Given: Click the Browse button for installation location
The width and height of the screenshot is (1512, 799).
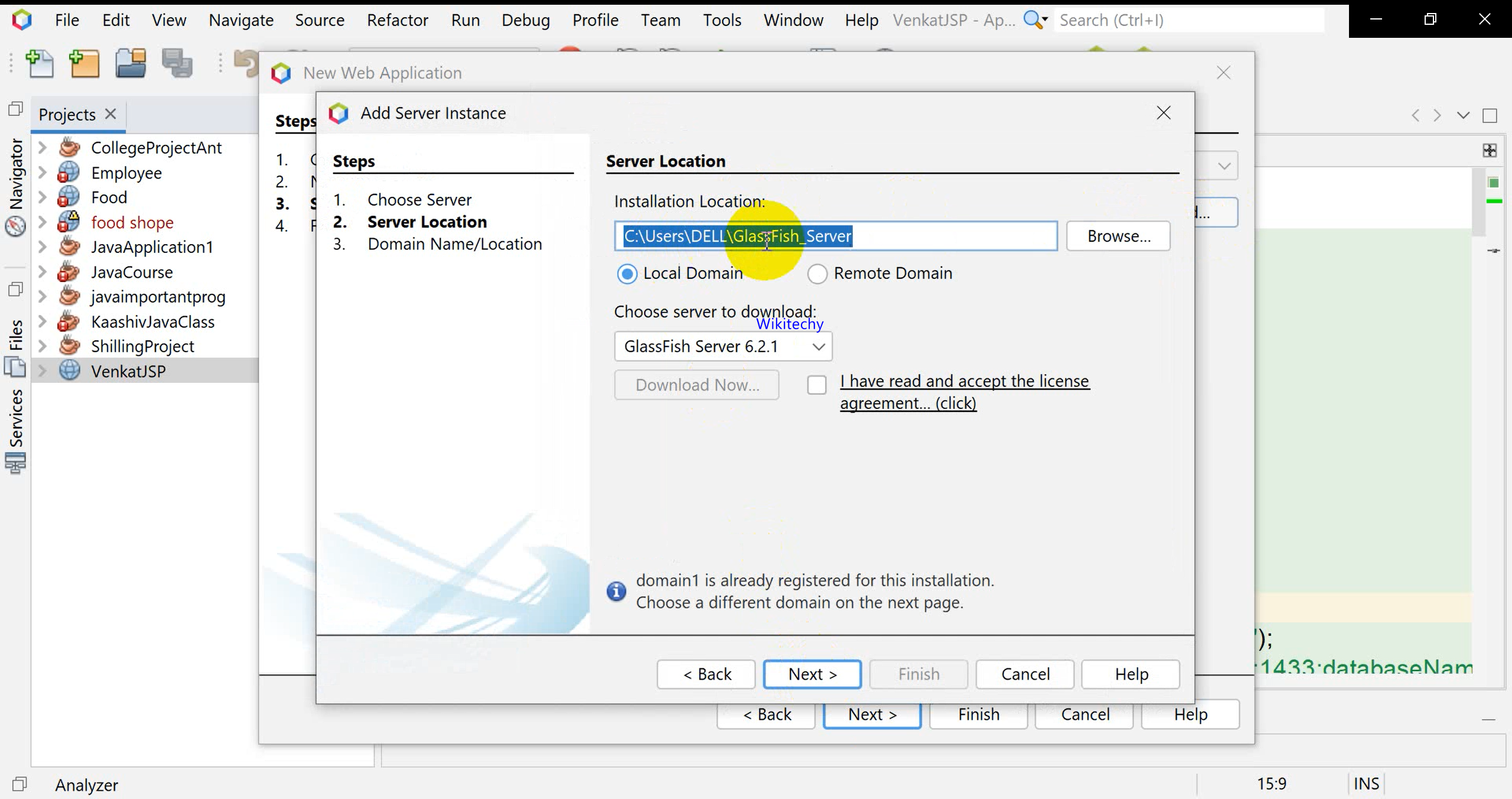Looking at the screenshot, I should click(x=1118, y=236).
